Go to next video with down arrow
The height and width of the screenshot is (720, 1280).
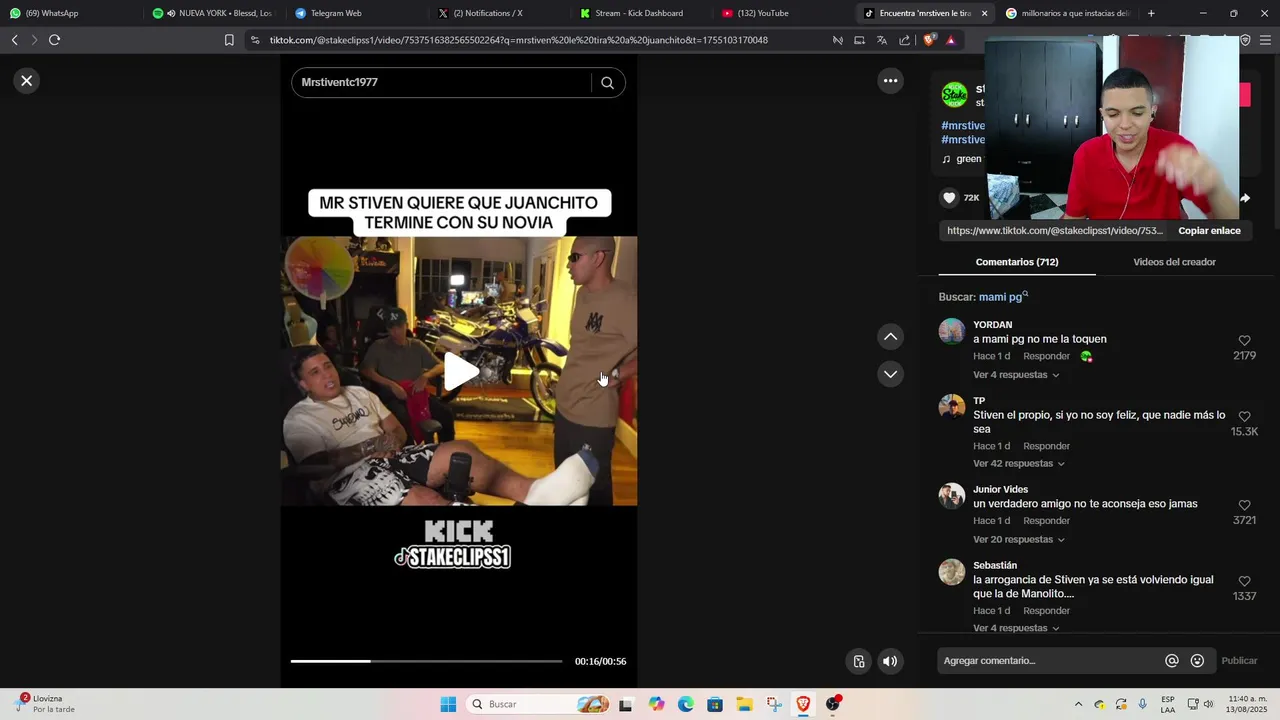coord(890,374)
